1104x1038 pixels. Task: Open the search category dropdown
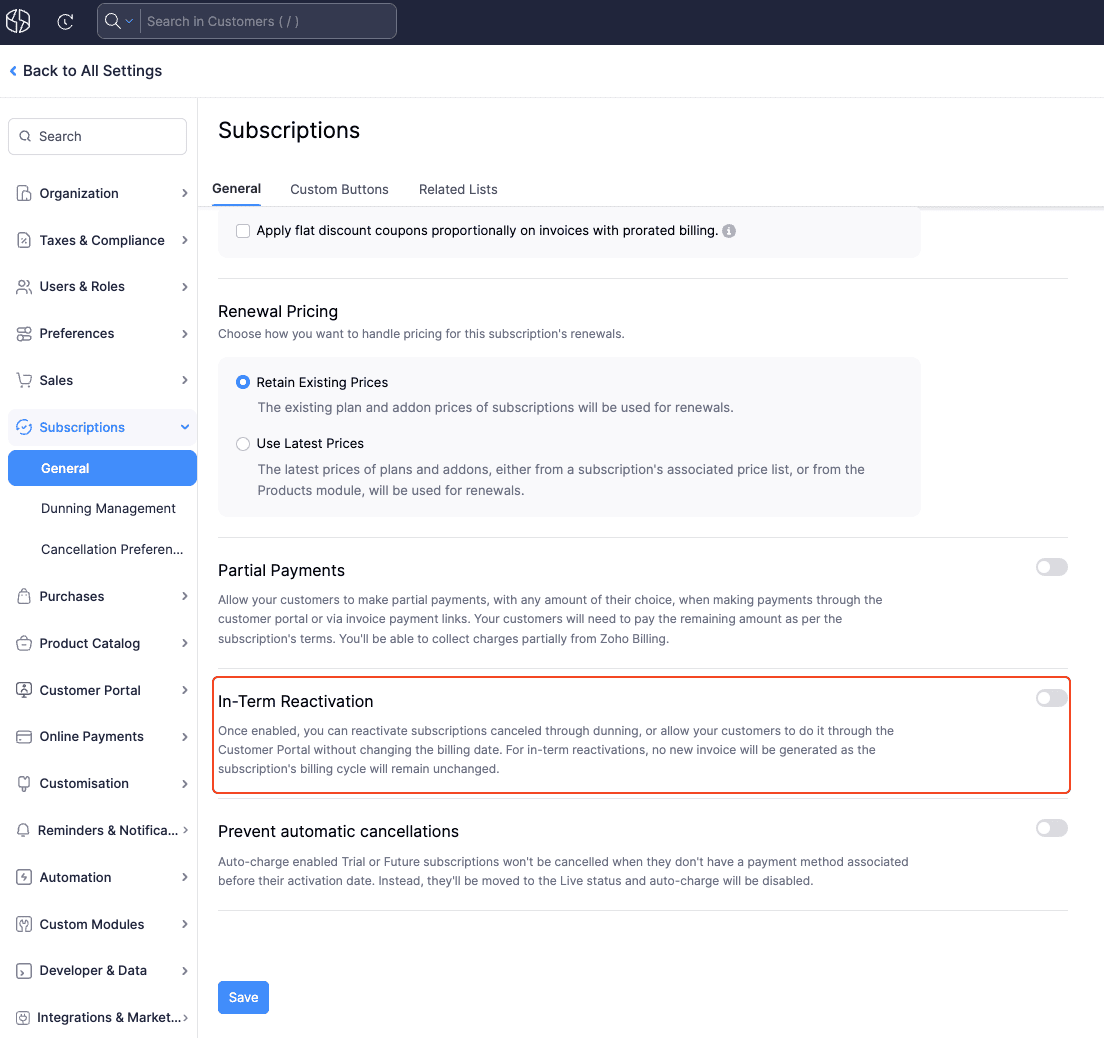(x=131, y=21)
